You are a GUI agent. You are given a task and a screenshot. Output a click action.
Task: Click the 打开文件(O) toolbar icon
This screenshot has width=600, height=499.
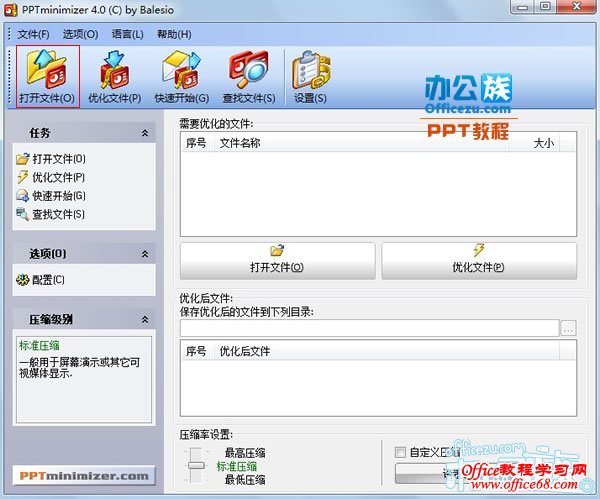pos(48,76)
